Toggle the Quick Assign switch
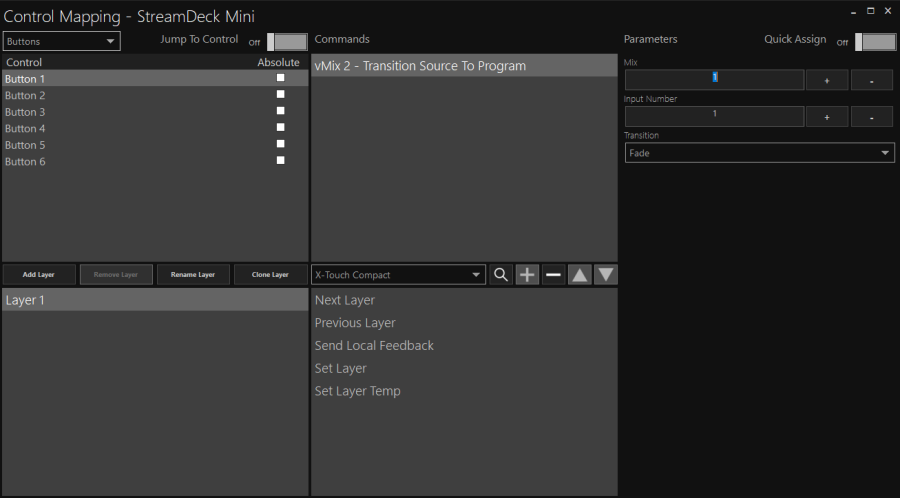This screenshot has height=498, width=900. pos(876,42)
